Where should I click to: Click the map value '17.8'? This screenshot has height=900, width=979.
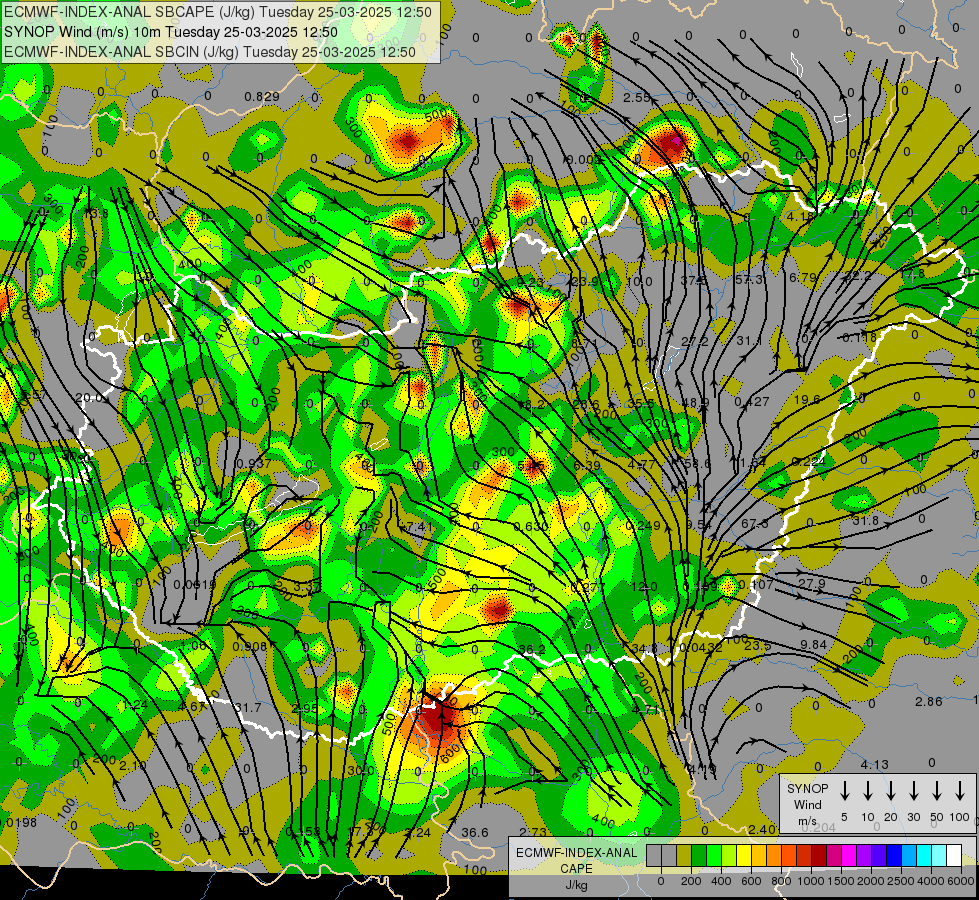click(912, 273)
